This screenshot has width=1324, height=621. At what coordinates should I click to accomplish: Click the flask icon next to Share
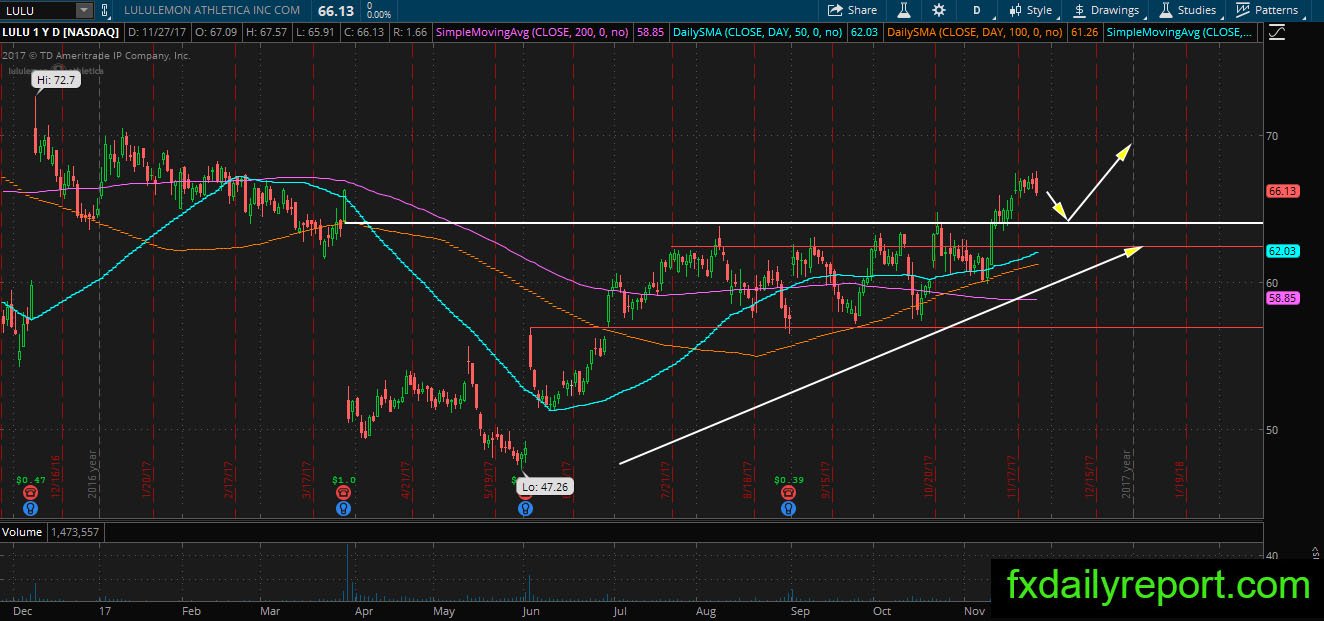[x=903, y=10]
